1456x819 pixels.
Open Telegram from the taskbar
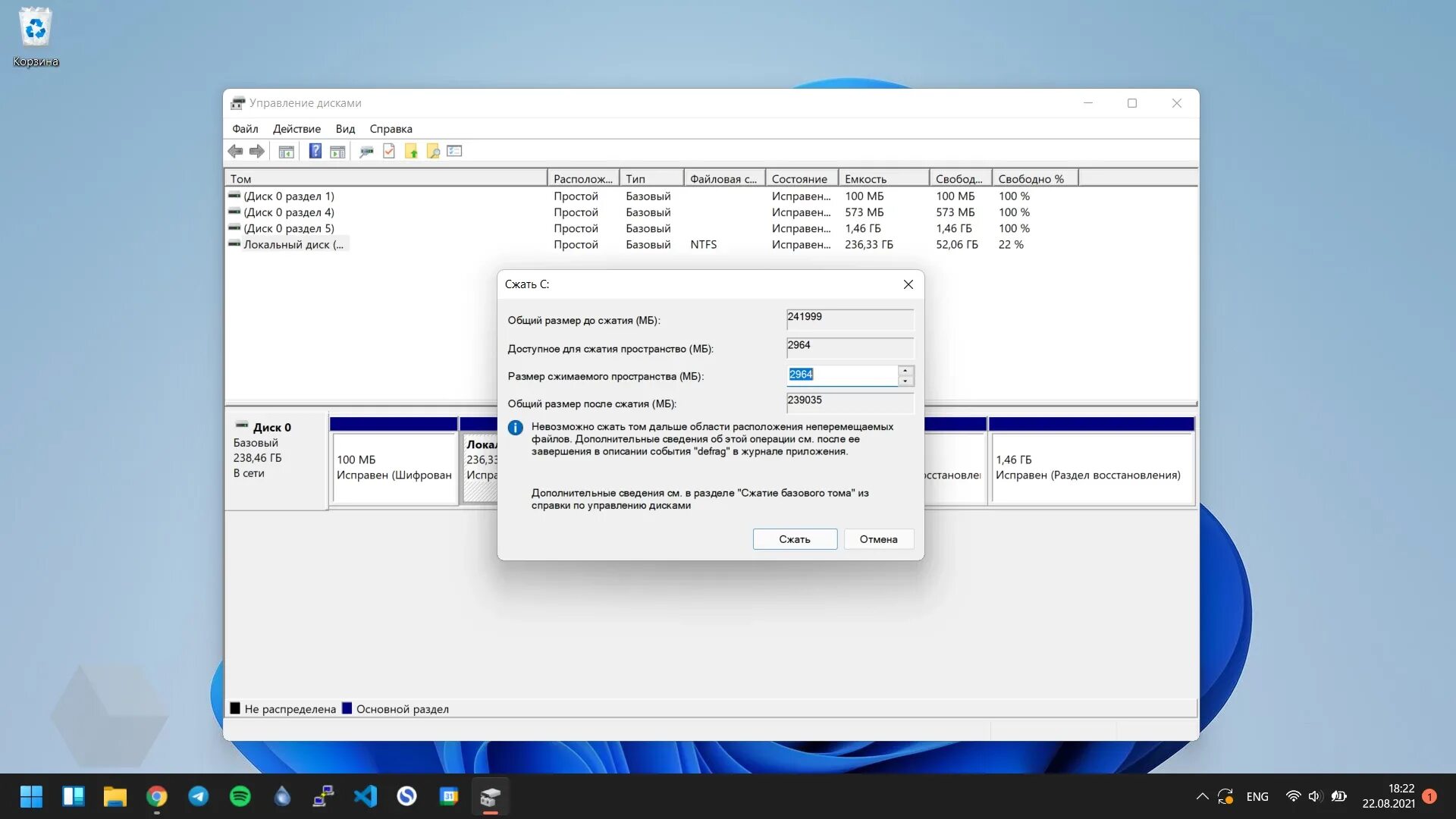199,796
